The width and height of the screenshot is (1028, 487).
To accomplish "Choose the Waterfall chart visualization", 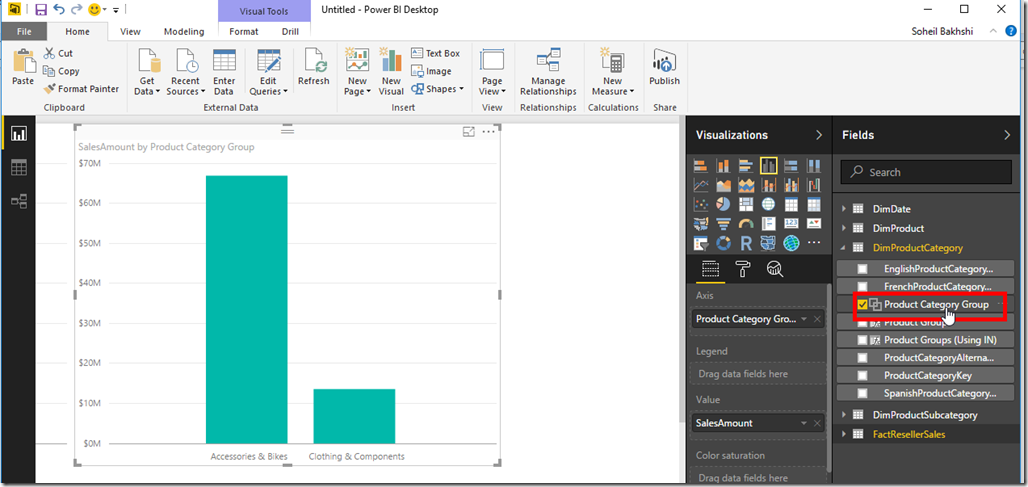I will tap(814, 185).
